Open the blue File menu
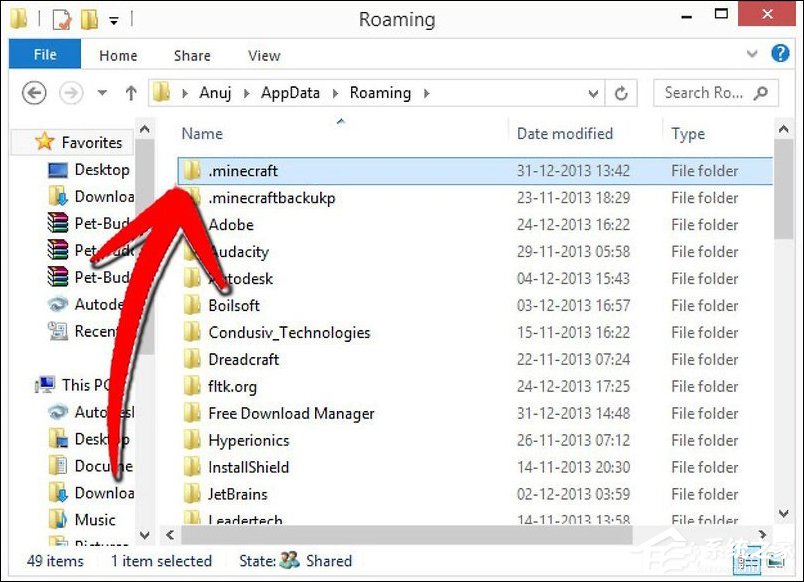The image size is (804, 582). coord(43,54)
